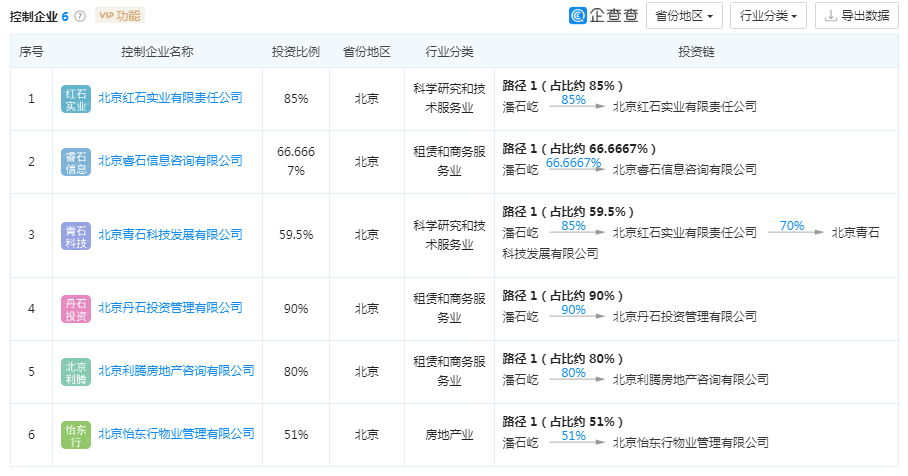This screenshot has width=908, height=476.
Task: Open 北京利腾房地产咨询有限公司 company link
Action: click(176, 371)
